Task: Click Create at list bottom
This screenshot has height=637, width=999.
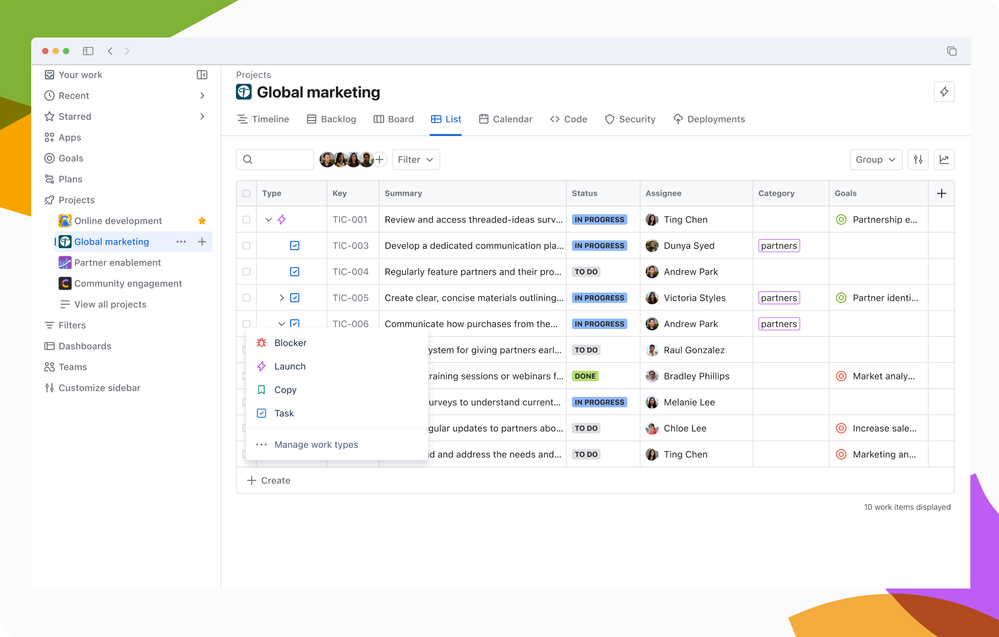Action: pyautogui.click(x=268, y=480)
